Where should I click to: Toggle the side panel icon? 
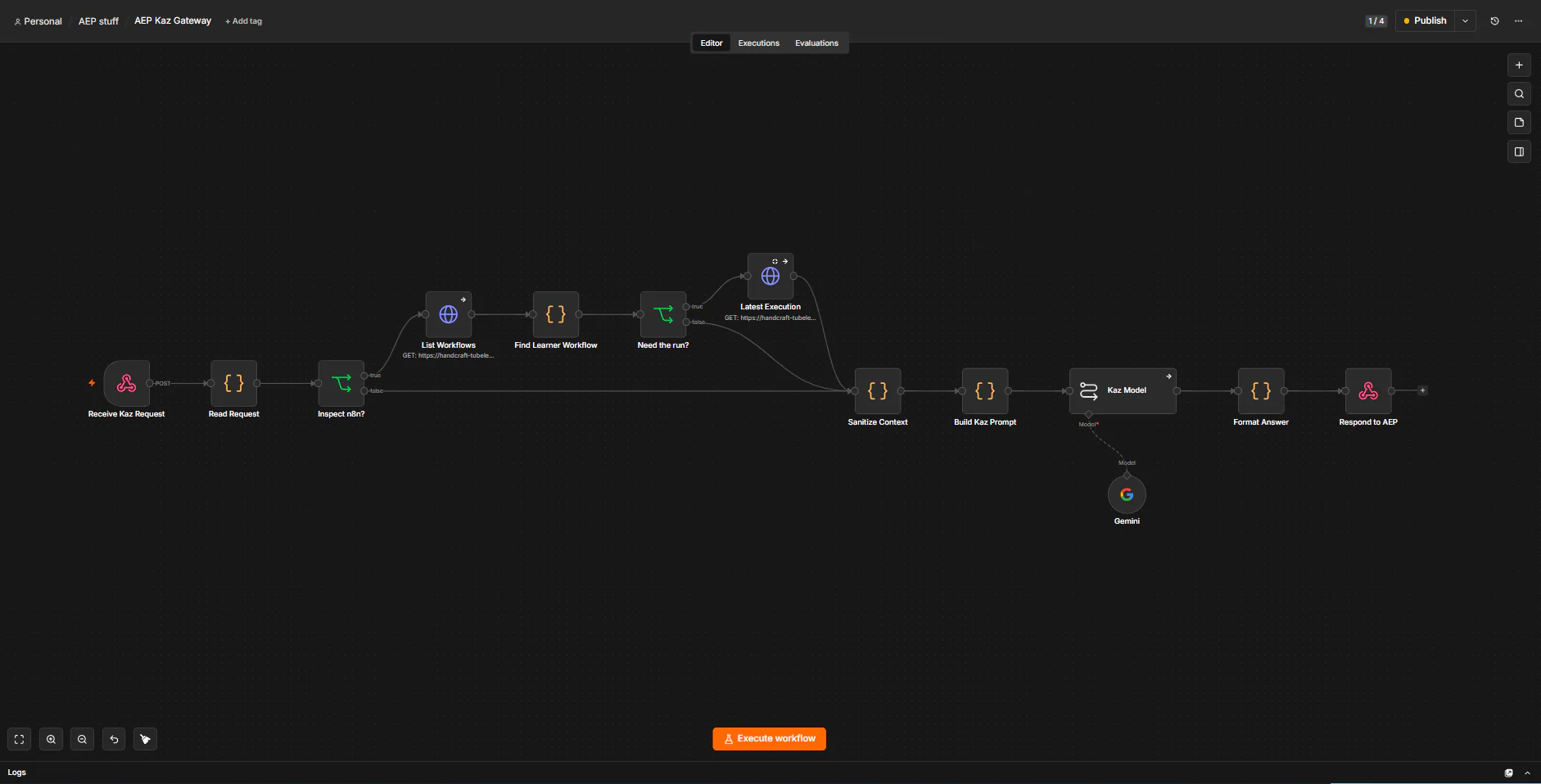click(x=1519, y=151)
